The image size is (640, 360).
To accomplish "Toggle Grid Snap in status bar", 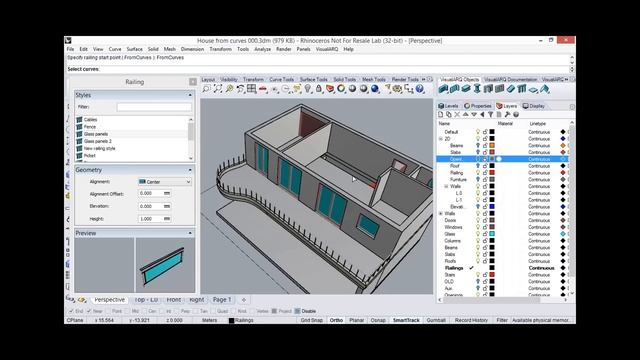I will pos(311,320).
